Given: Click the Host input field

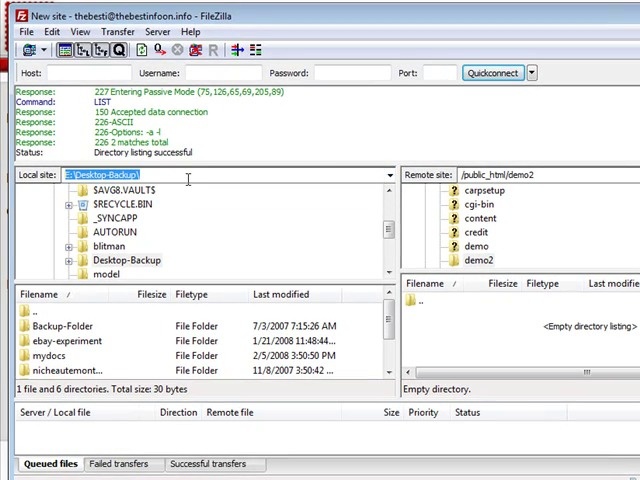Looking at the screenshot, I should (x=88, y=73).
